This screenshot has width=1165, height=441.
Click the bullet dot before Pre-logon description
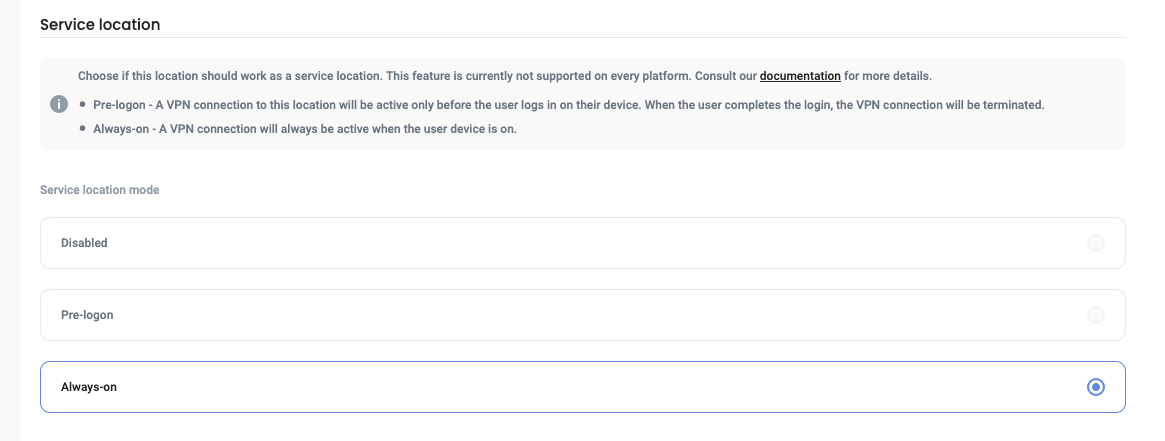(82, 105)
